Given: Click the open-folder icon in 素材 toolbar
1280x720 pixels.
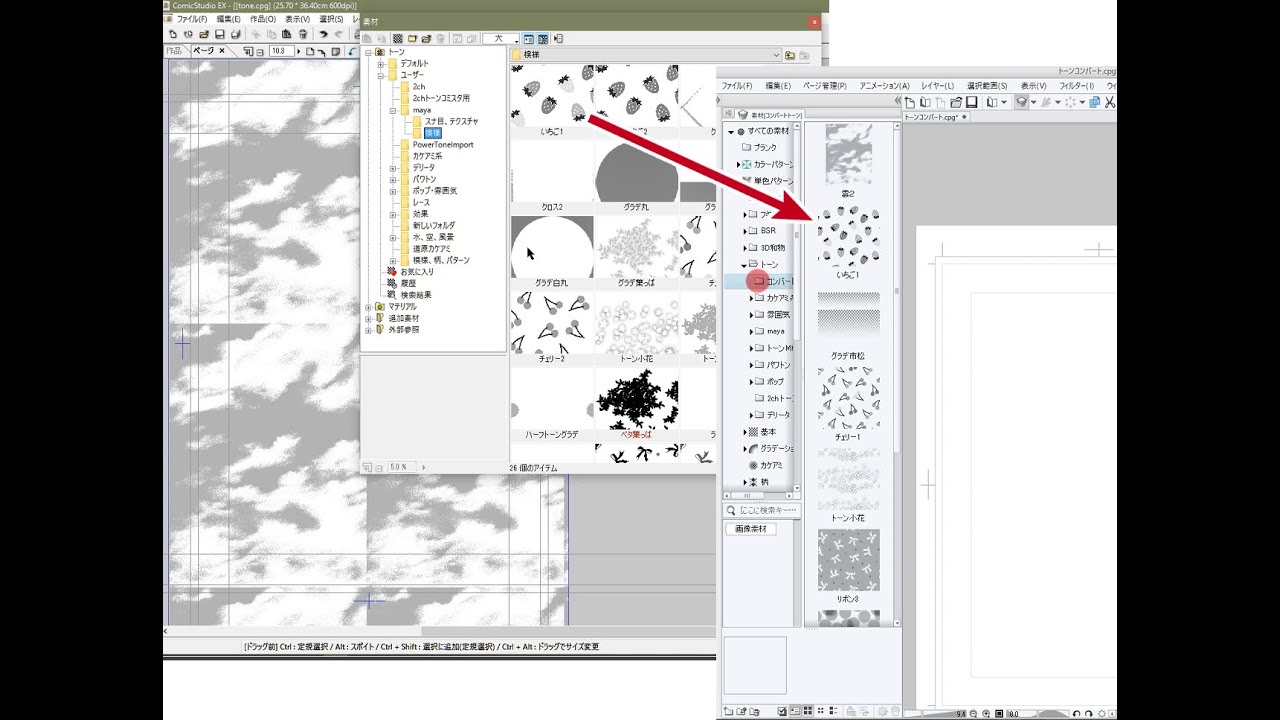Looking at the screenshot, I should pos(426,39).
